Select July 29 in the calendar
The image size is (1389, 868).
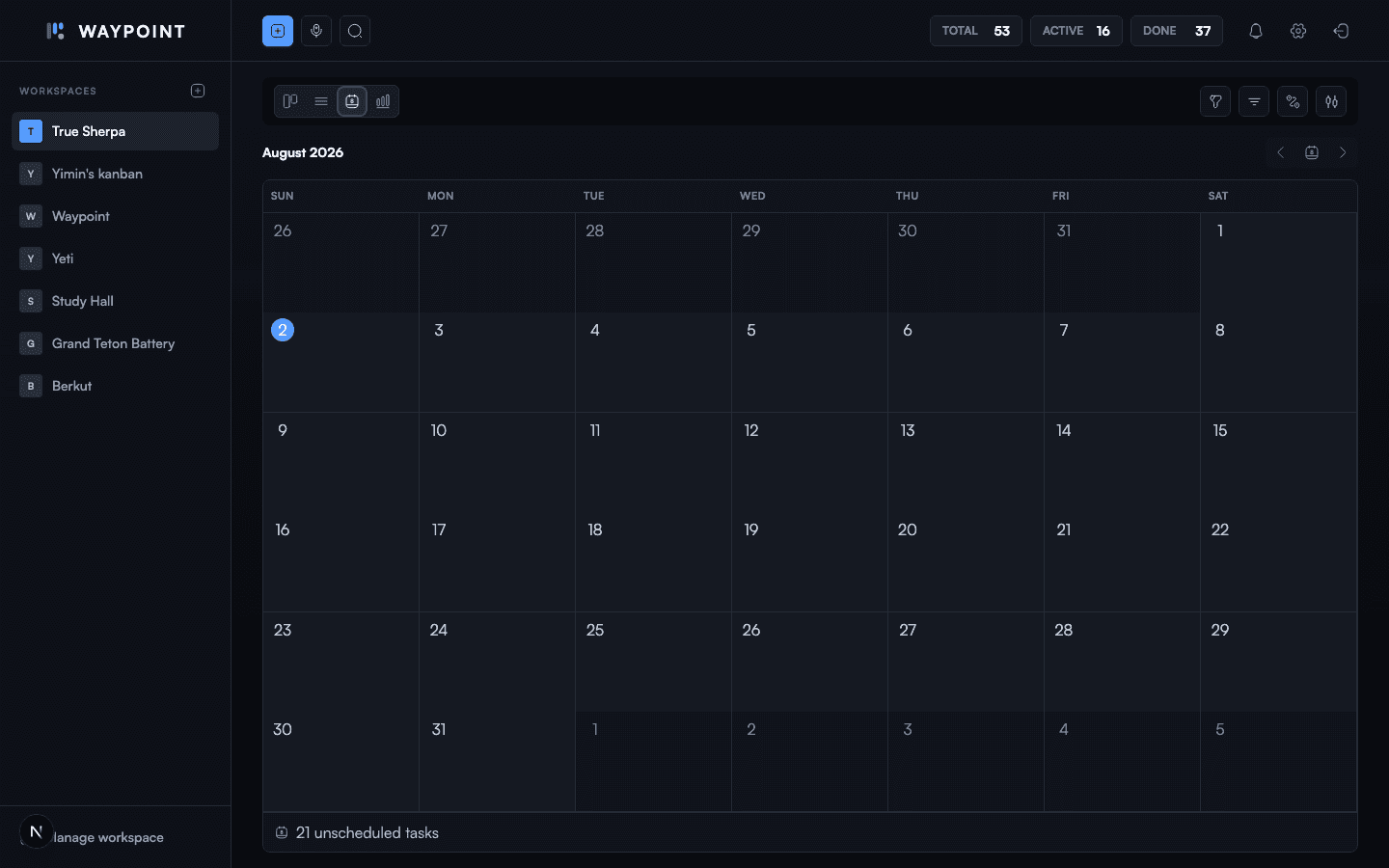click(809, 262)
